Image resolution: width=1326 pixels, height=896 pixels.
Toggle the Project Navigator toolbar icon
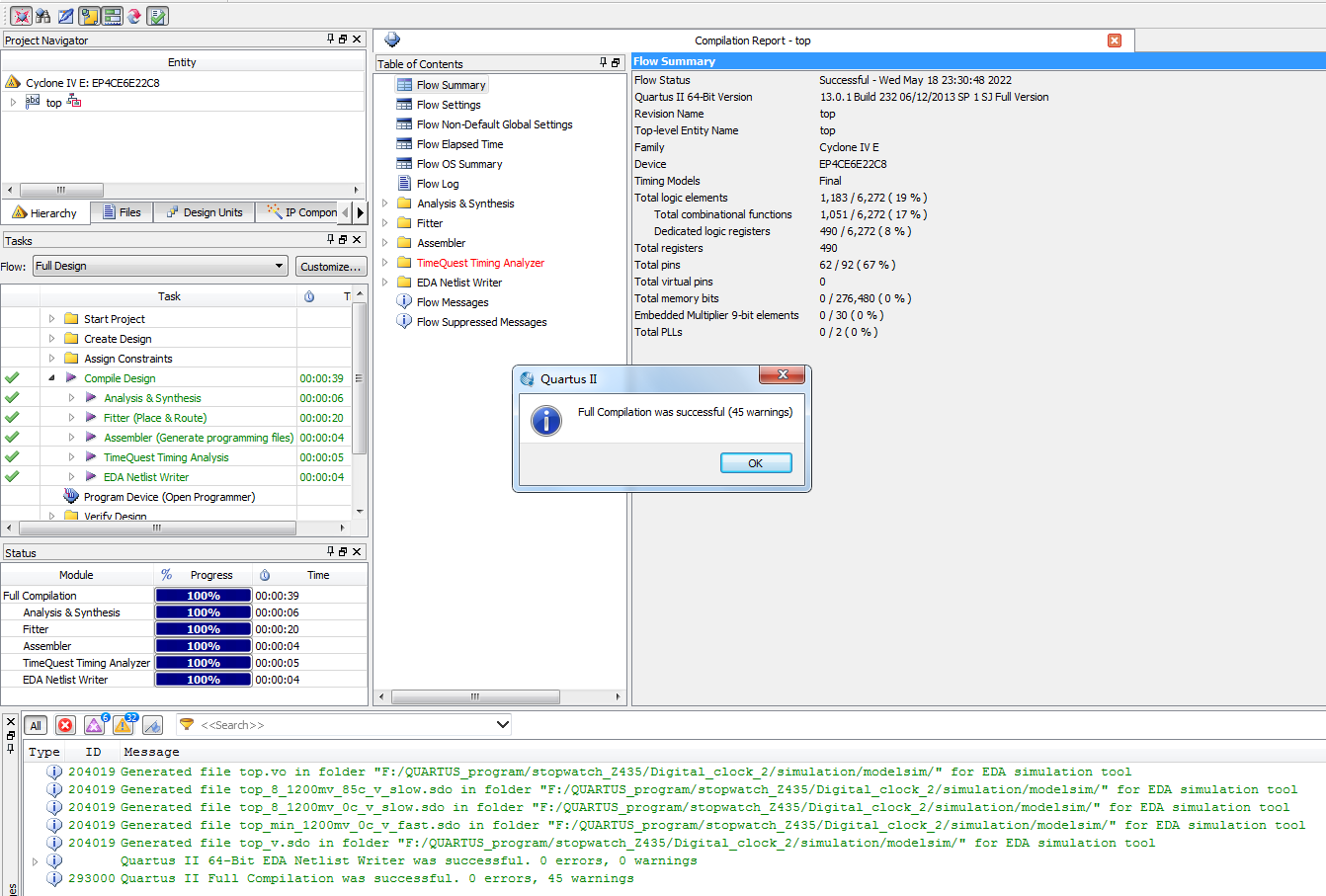89,16
